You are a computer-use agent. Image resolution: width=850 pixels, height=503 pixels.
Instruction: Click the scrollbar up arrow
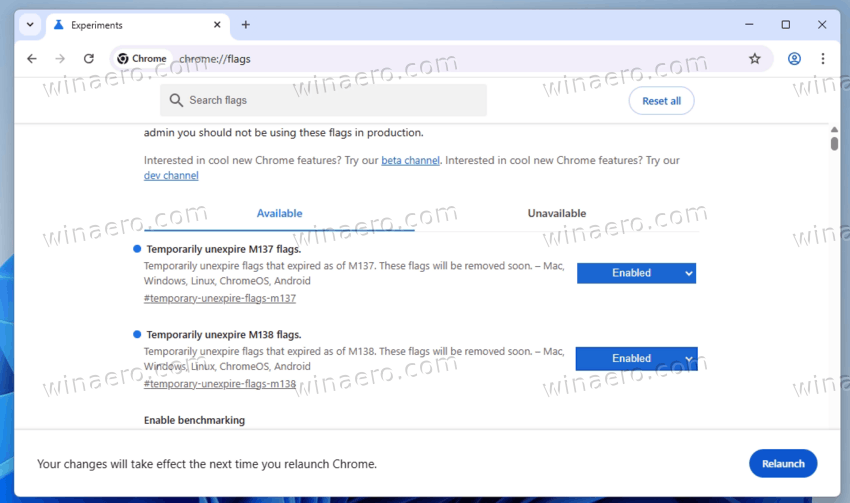[834, 130]
